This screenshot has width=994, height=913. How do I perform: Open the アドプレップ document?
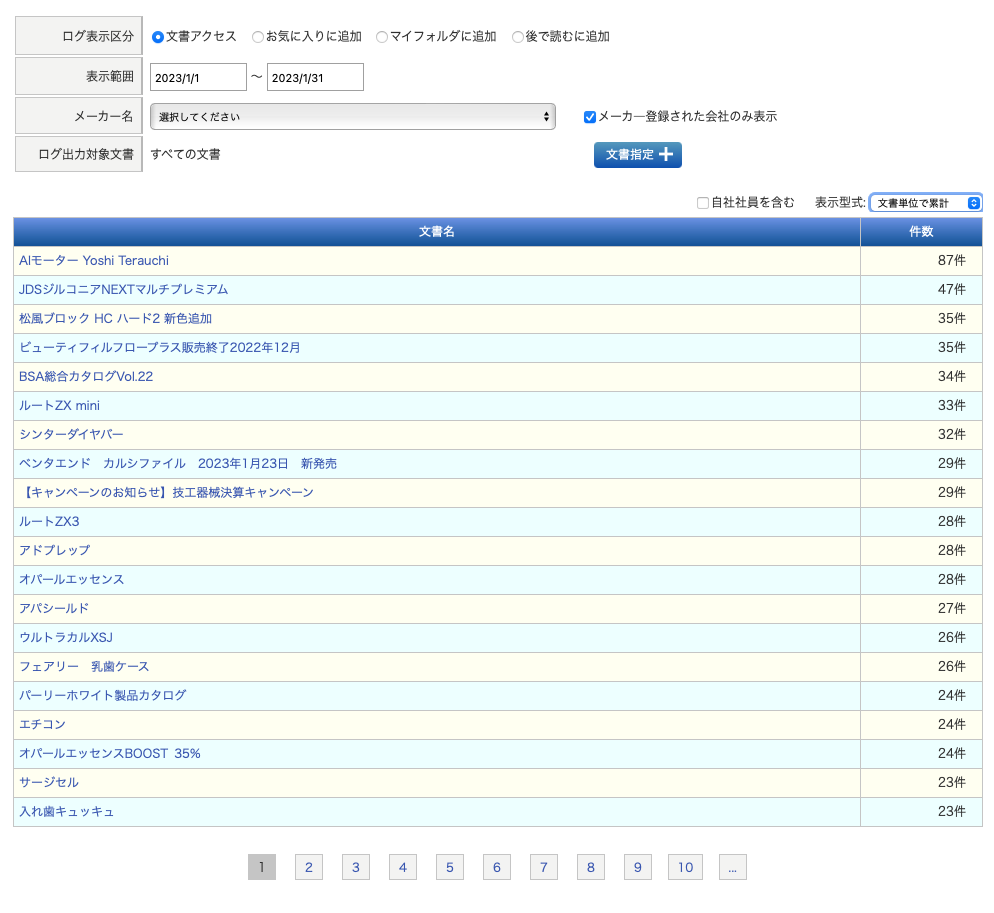tap(55, 550)
